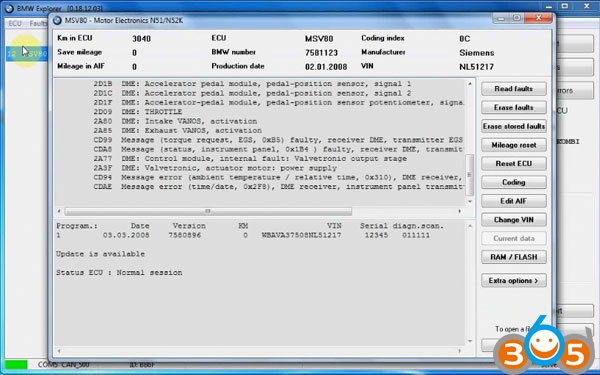Click Manufacturer value Siemens

pyautogui.click(x=476, y=53)
